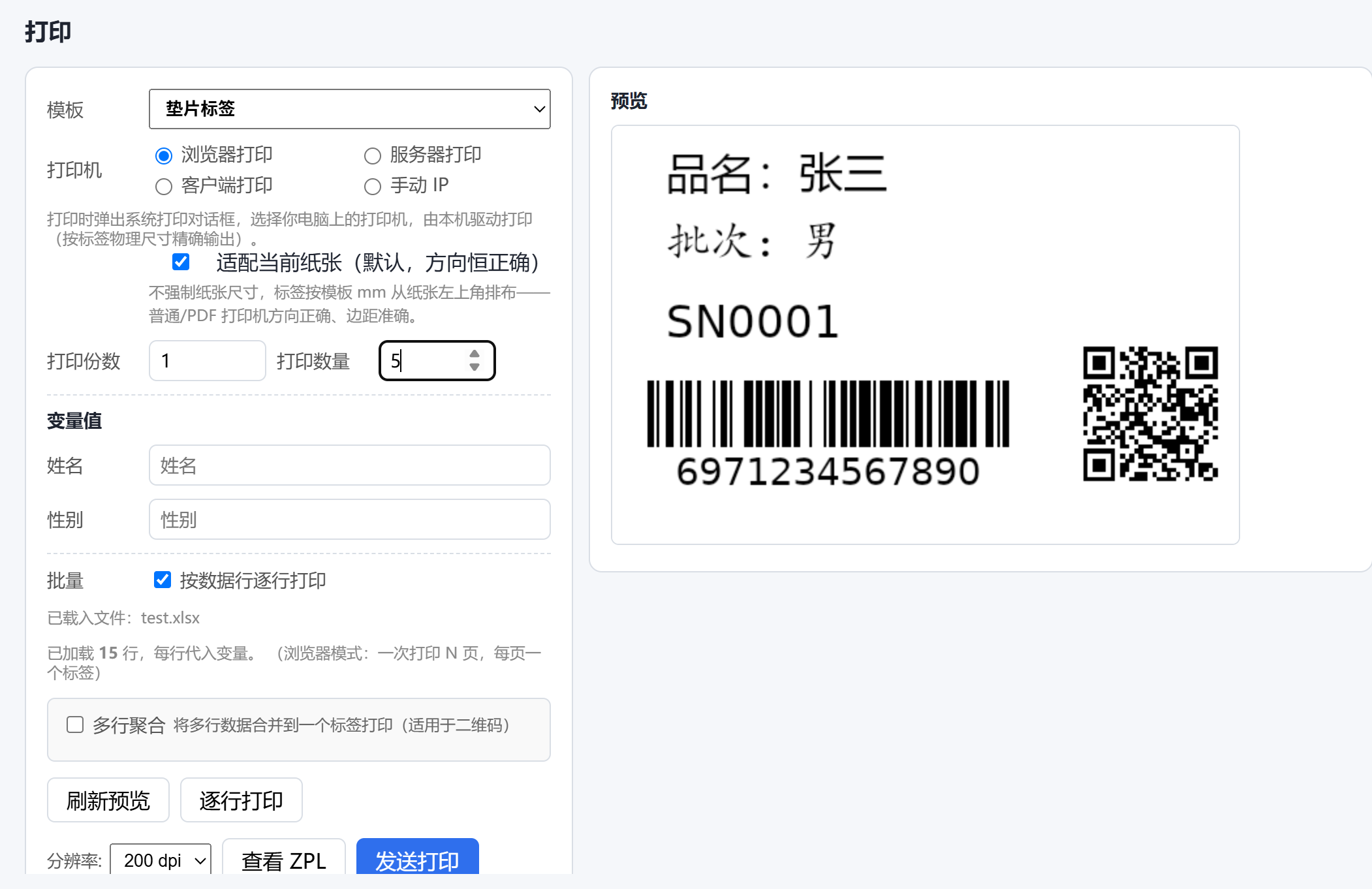Image resolution: width=1372 pixels, height=889 pixels.
Task: Select the 手动 IP radio option
Action: [x=373, y=187]
